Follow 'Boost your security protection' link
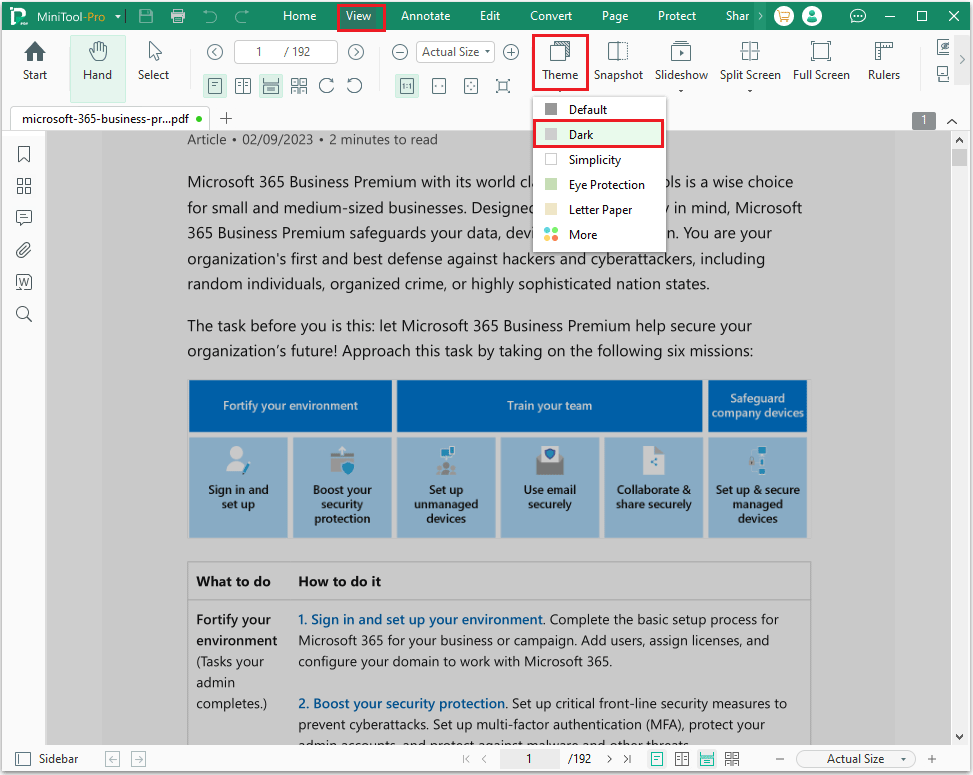The width and height of the screenshot is (973, 775). coord(401,703)
